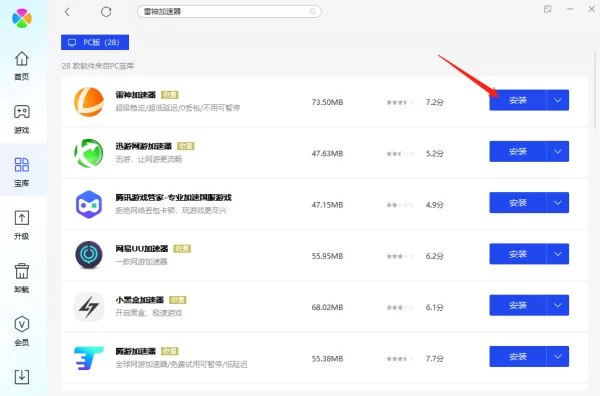The height and width of the screenshot is (396, 600).
Task: Click the 一款网游加速器 description text
Action: click(x=142, y=262)
